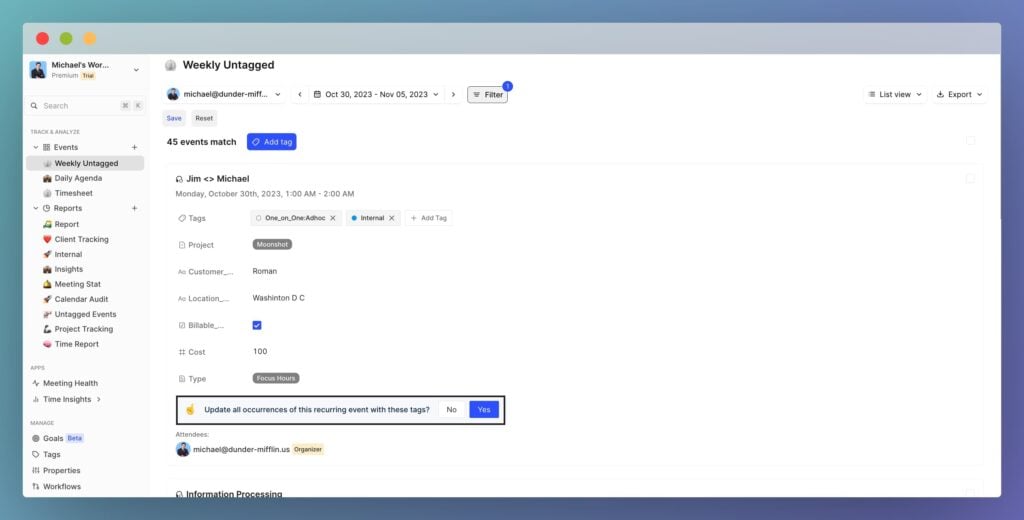Click the workspace avatar image
The height and width of the screenshot is (520, 1024).
click(x=38, y=70)
